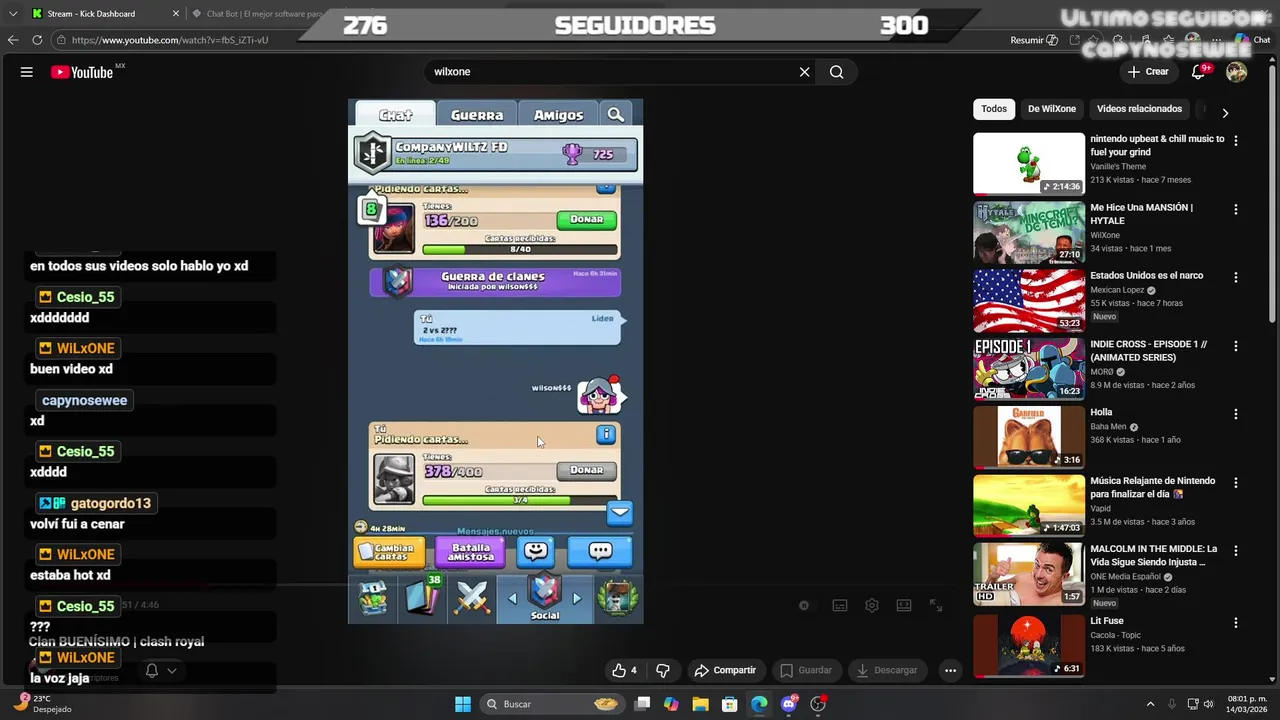Select the De WilXone filter chip
Viewport: 1280px width, 720px height.
pyautogui.click(x=1052, y=109)
